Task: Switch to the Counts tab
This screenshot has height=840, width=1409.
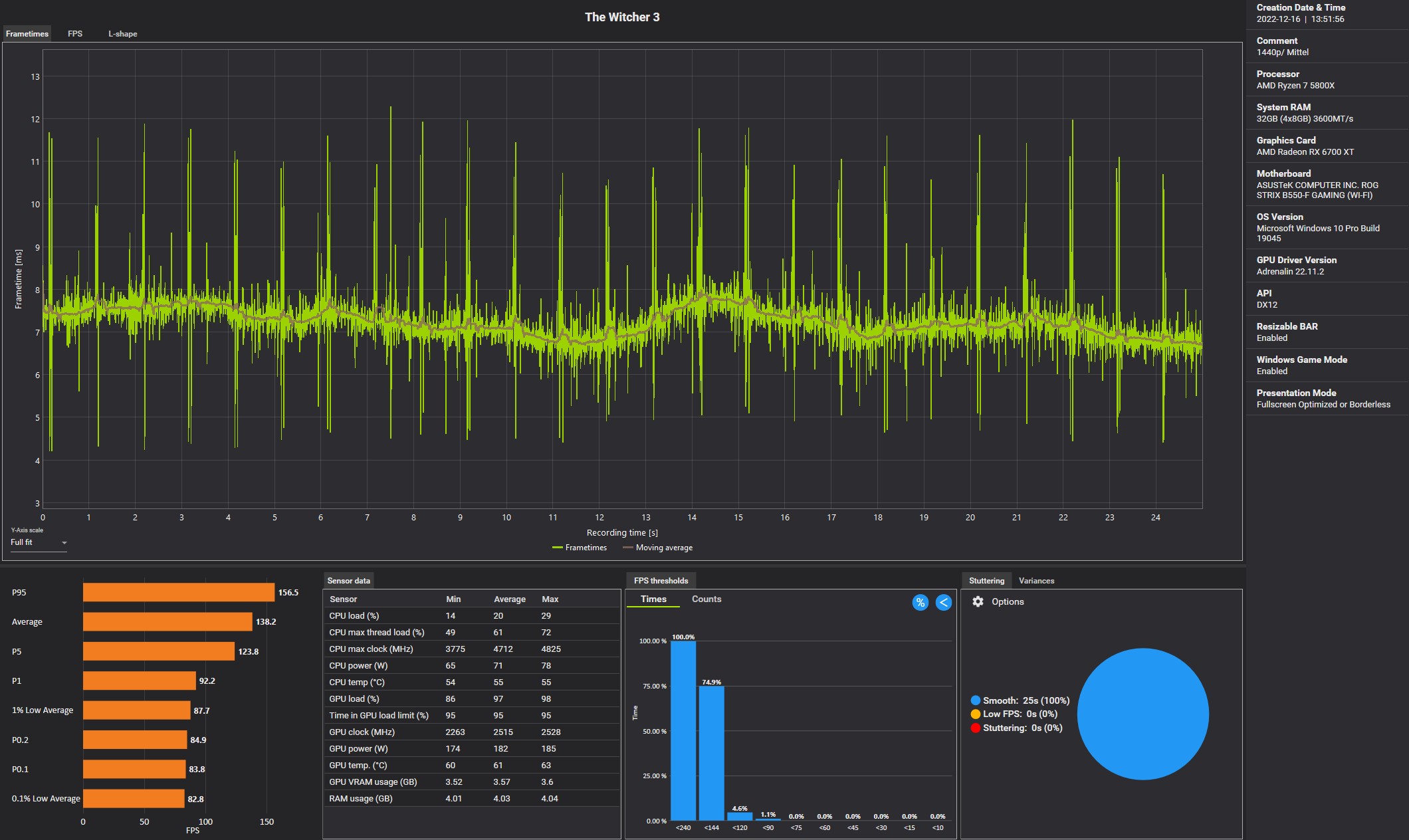Action: point(706,599)
